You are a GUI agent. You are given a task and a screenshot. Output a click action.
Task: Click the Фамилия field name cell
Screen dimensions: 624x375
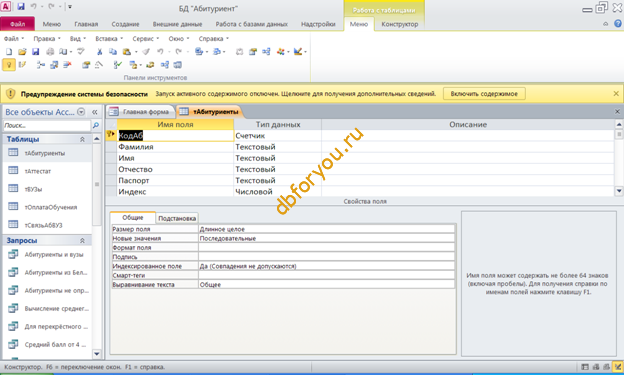coord(176,147)
